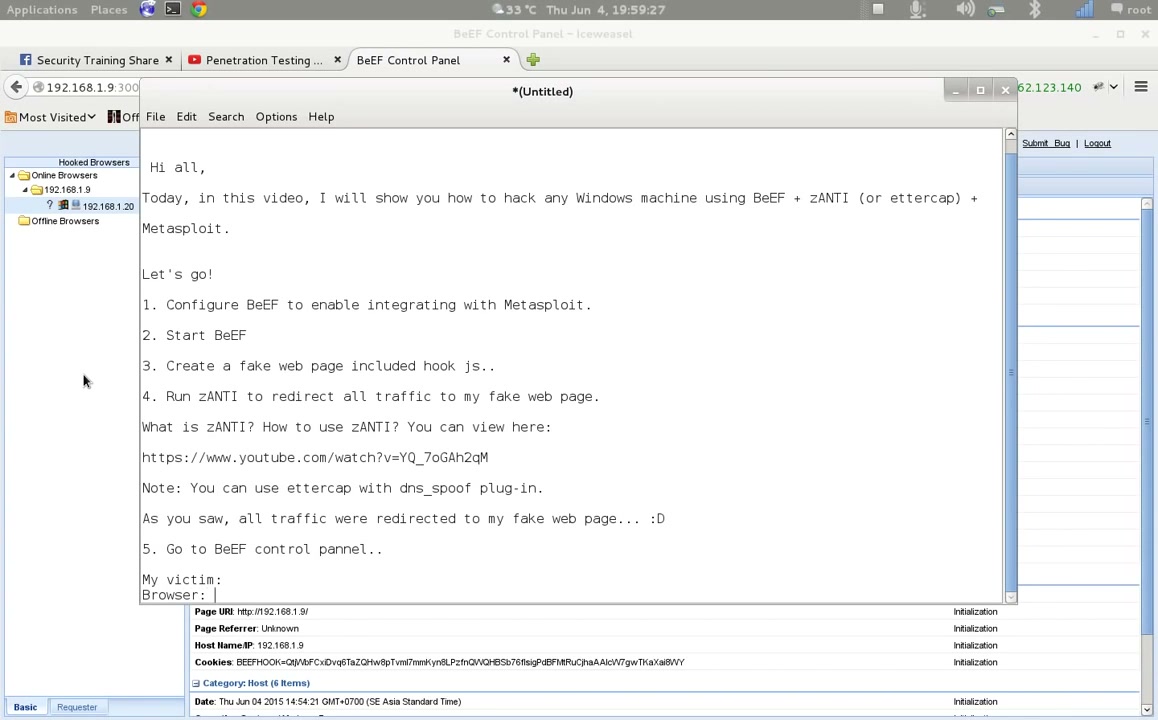The image size is (1158, 720).
Task: Open the browser hamburger menu
Action: [1141, 87]
